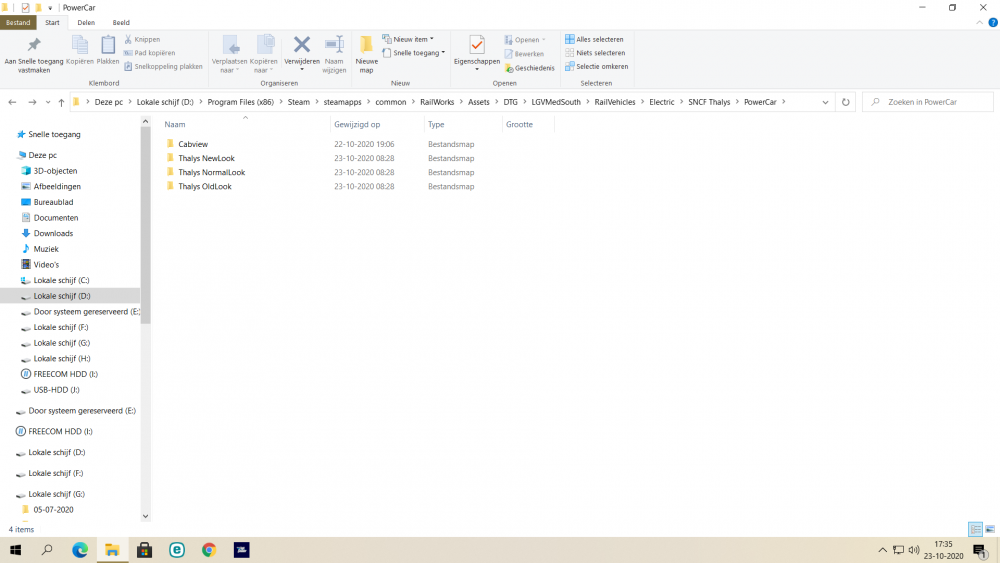Click the Up arrow next to address bar
Viewport: 1000px width, 563px height.
(x=61, y=102)
